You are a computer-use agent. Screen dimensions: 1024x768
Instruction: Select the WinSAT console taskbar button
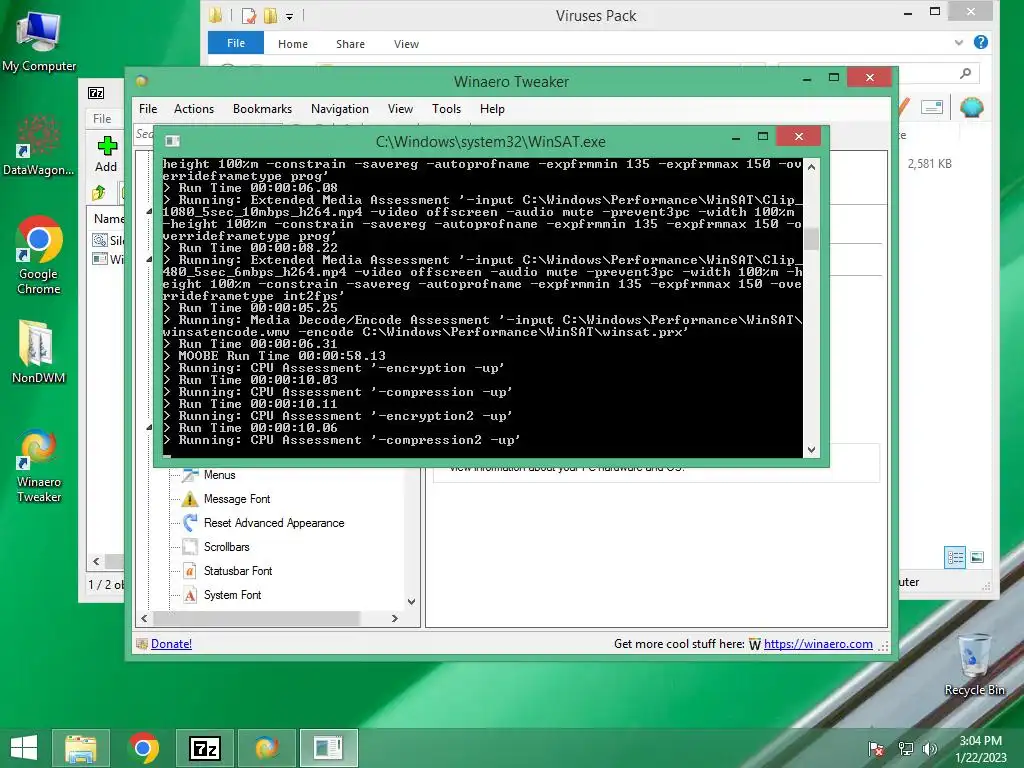328,748
